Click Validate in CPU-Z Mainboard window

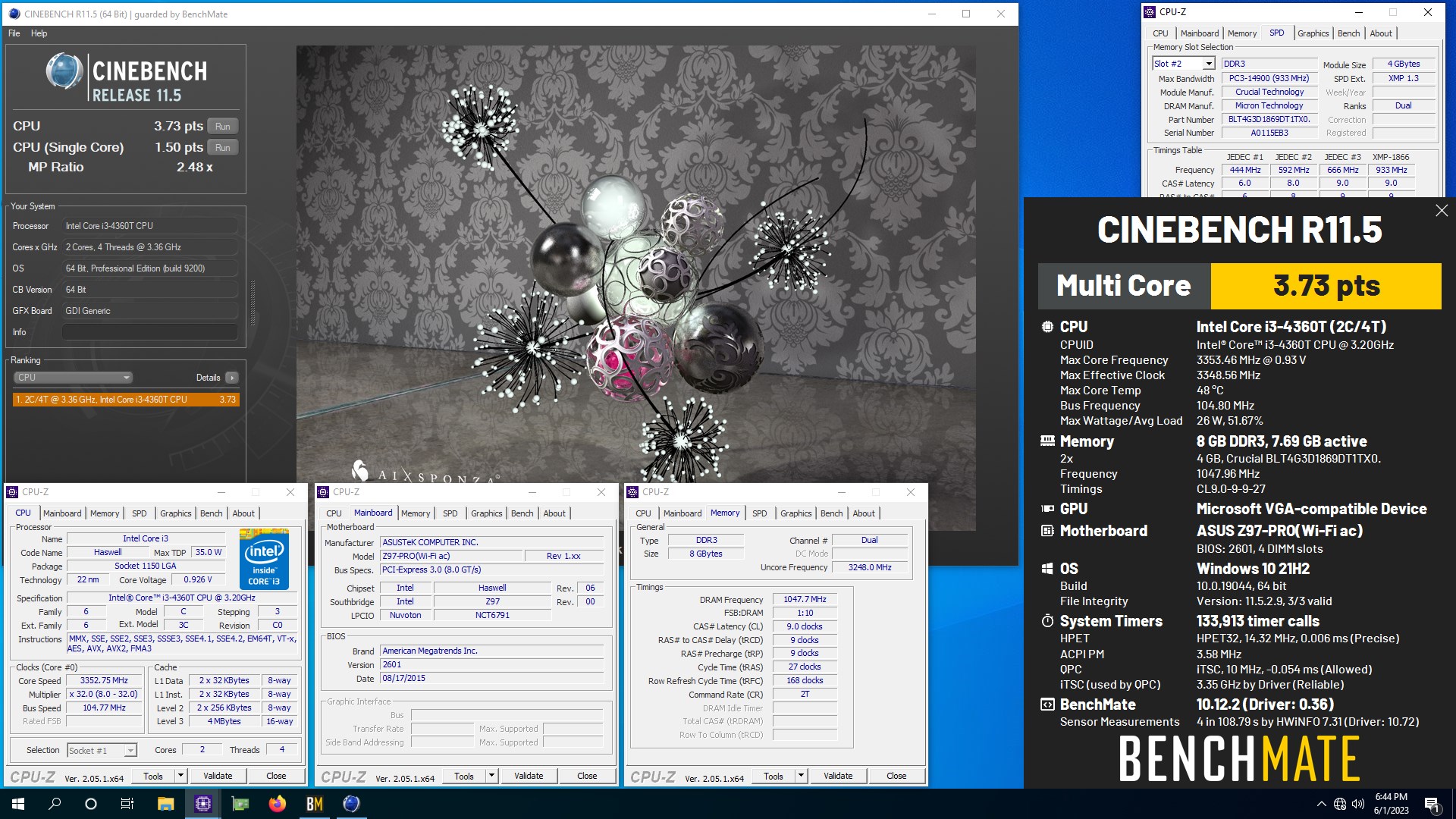tap(529, 776)
